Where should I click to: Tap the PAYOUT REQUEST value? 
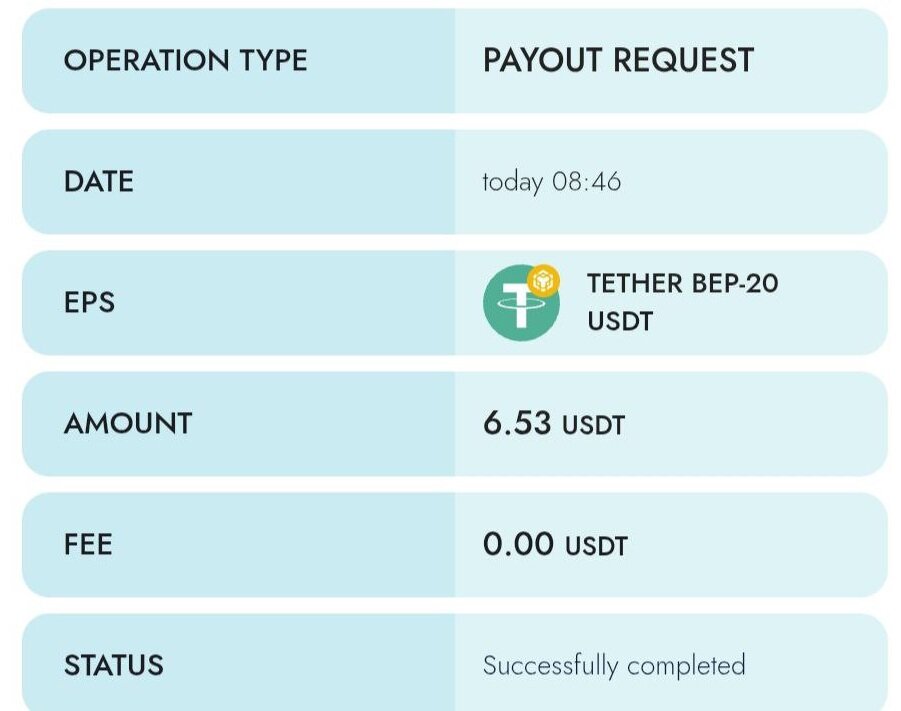coord(618,60)
